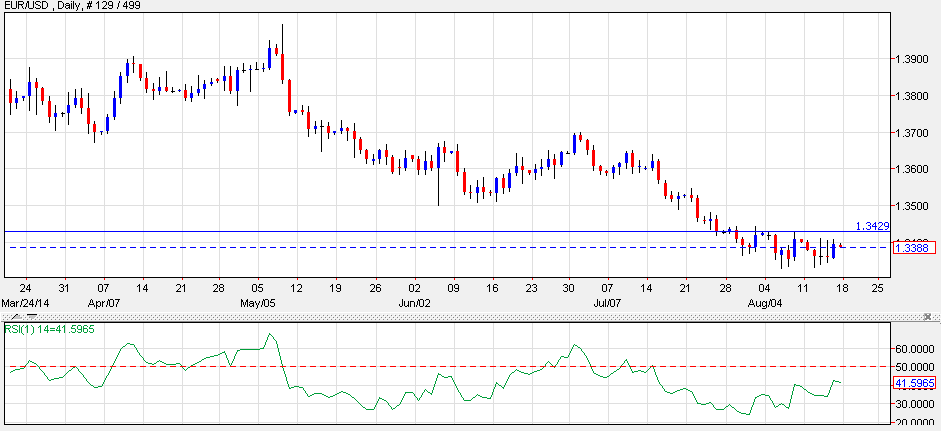Click the tall red candle near May/05
This screenshot has width=941, height=431.
coord(283,65)
